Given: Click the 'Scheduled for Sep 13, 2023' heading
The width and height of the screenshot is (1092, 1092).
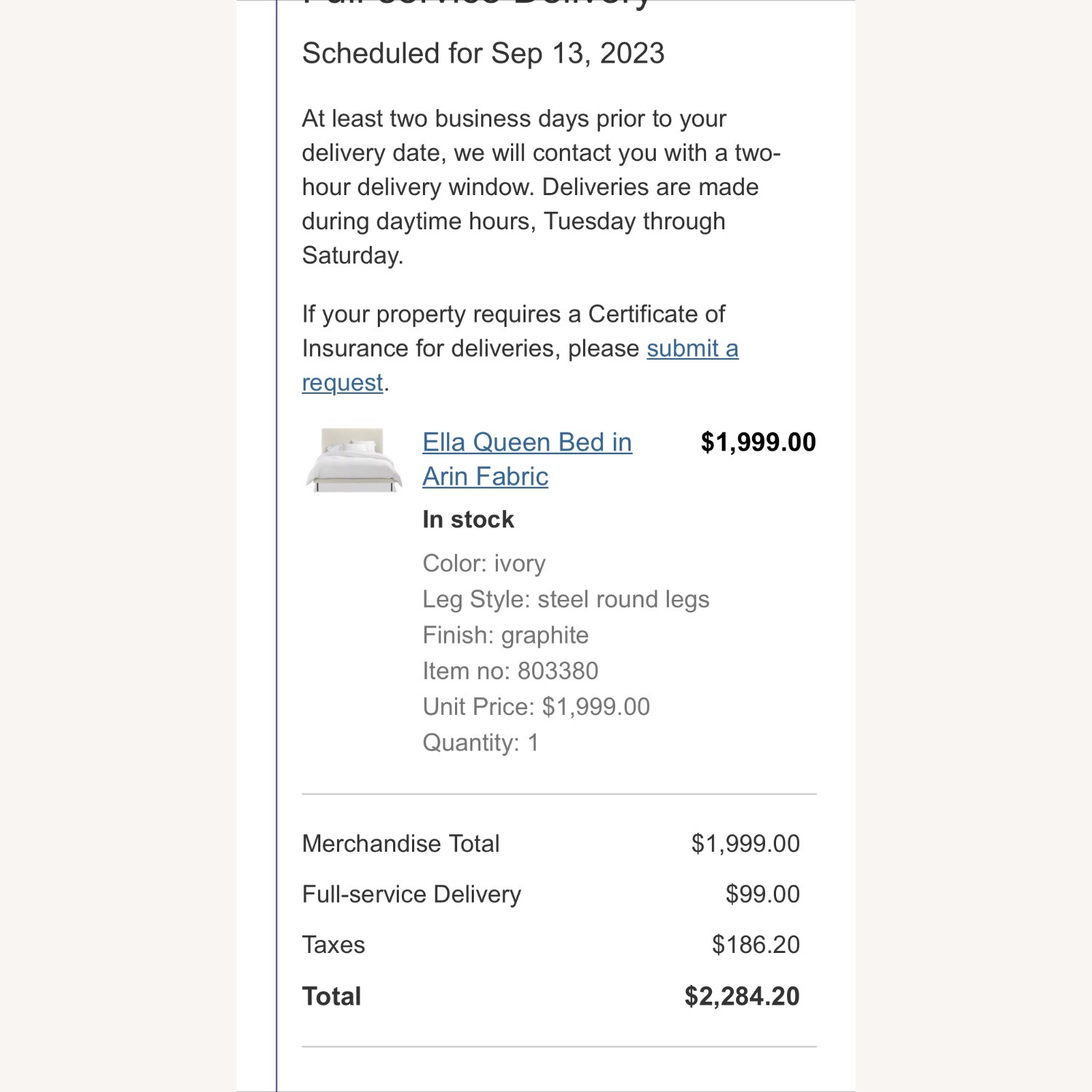Looking at the screenshot, I should (x=483, y=54).
